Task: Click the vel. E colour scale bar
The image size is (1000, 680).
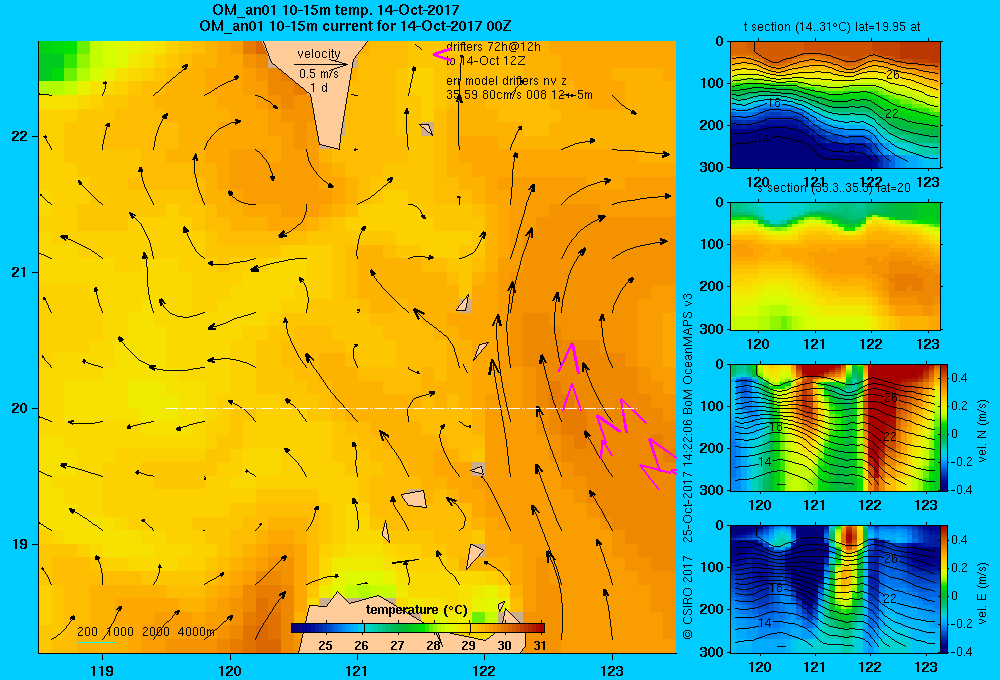Action: click(944, 589)
